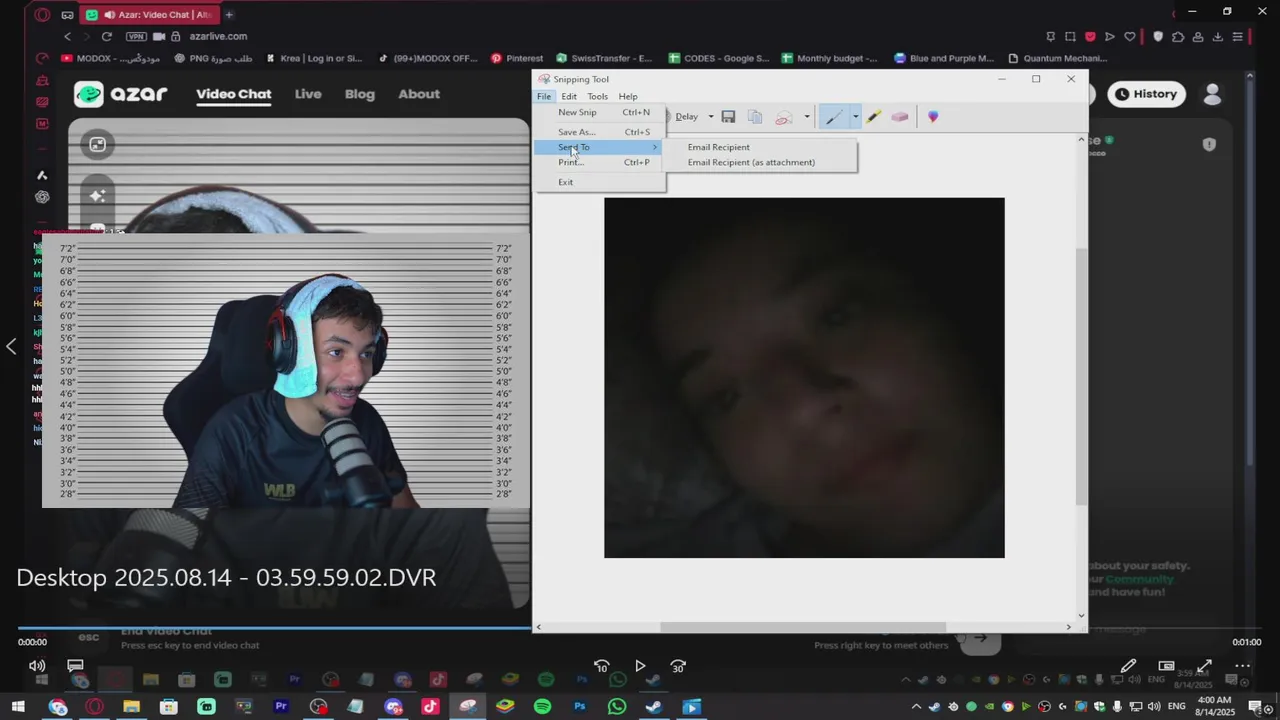The height and width of the screenshot is (720, 1280).
Task: Open TikTok from the taskbar
Action: click(430, 707)
